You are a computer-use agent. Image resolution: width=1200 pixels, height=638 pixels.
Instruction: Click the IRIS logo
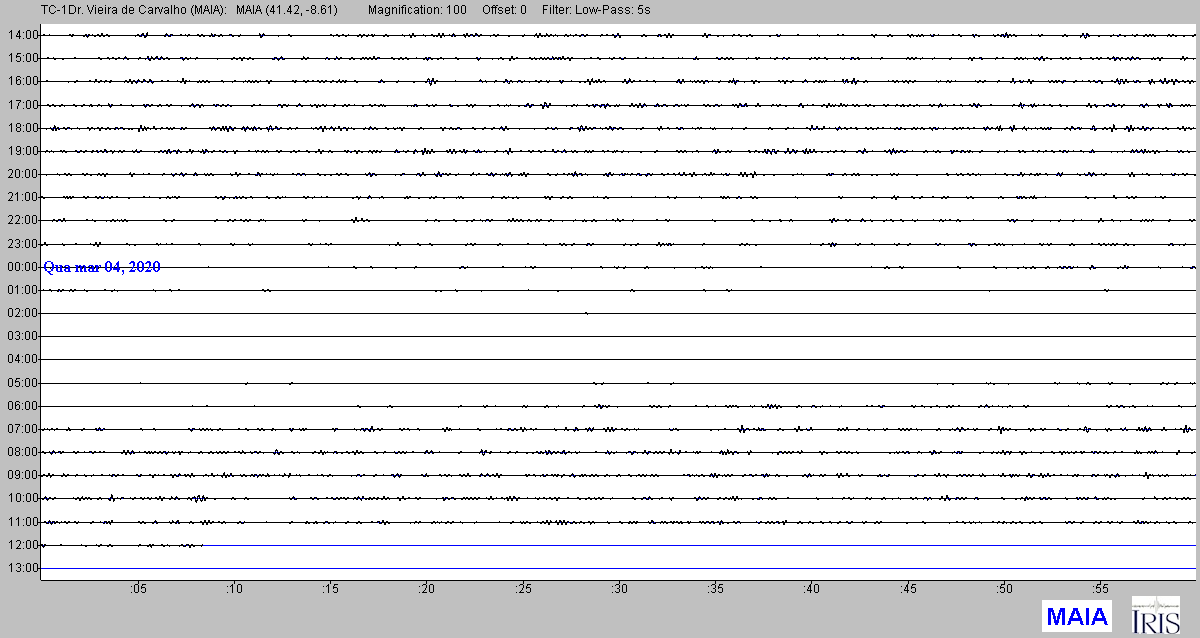point(1155,616)
